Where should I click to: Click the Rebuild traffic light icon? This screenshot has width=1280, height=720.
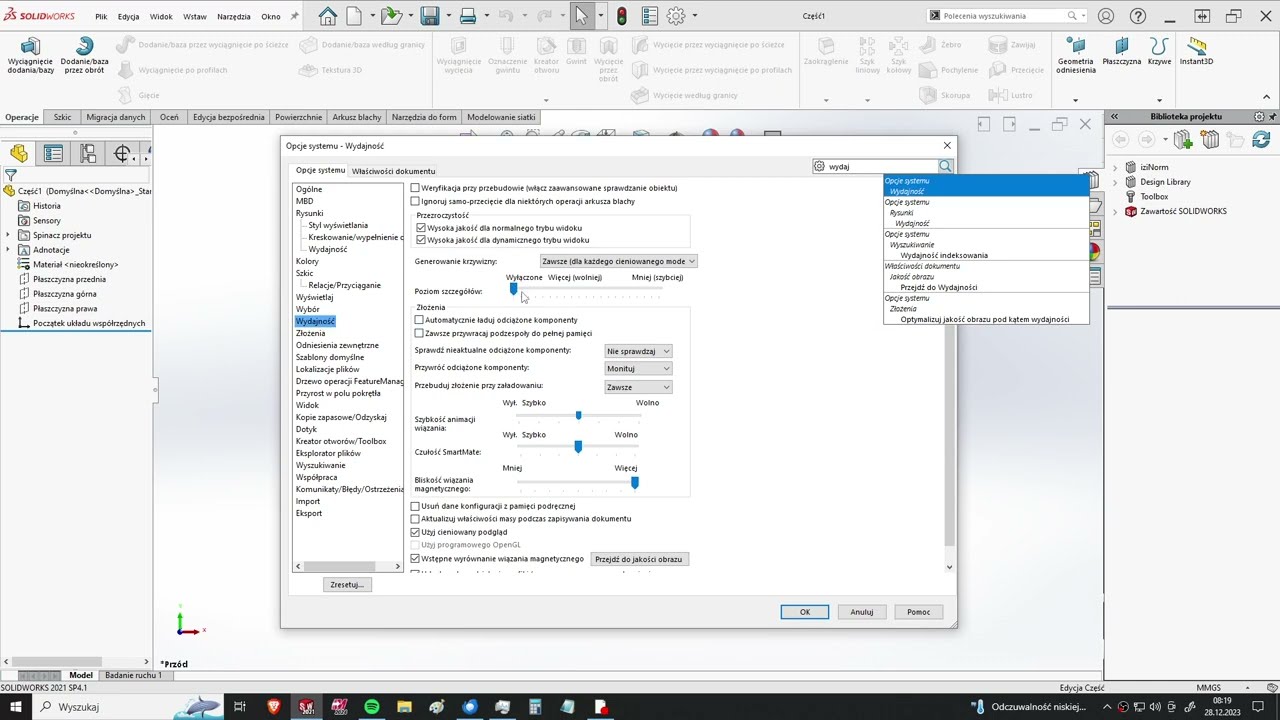coord(621,16)
